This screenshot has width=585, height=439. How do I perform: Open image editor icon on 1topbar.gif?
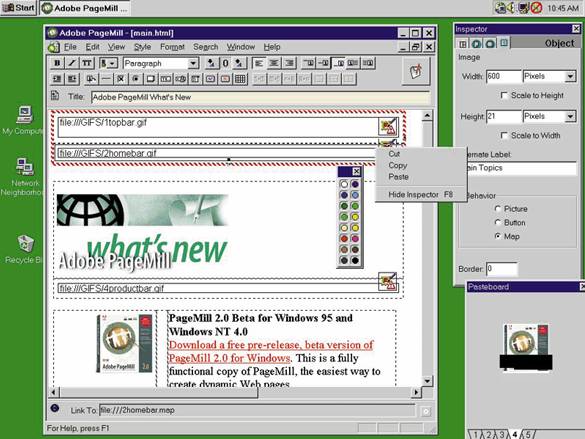[x=388, y=127]
